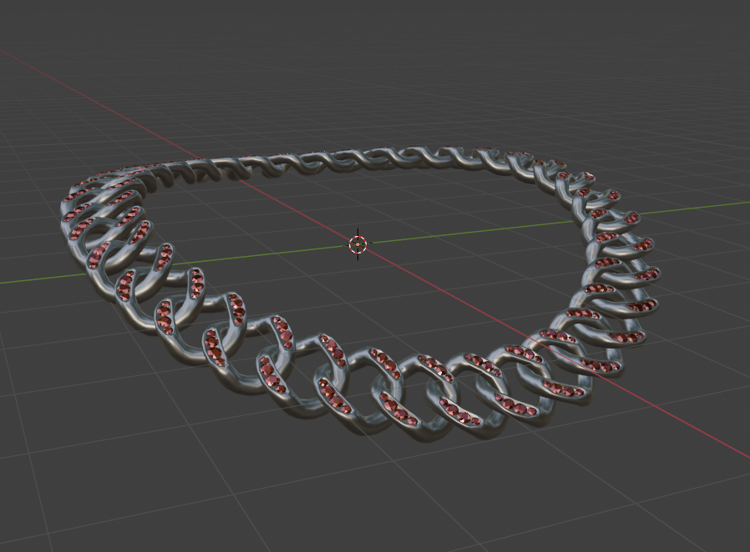Click the 3D cursor at the world origin
Image resolution: width=750 pixels, height=552 pixels.
click(358, 244)
